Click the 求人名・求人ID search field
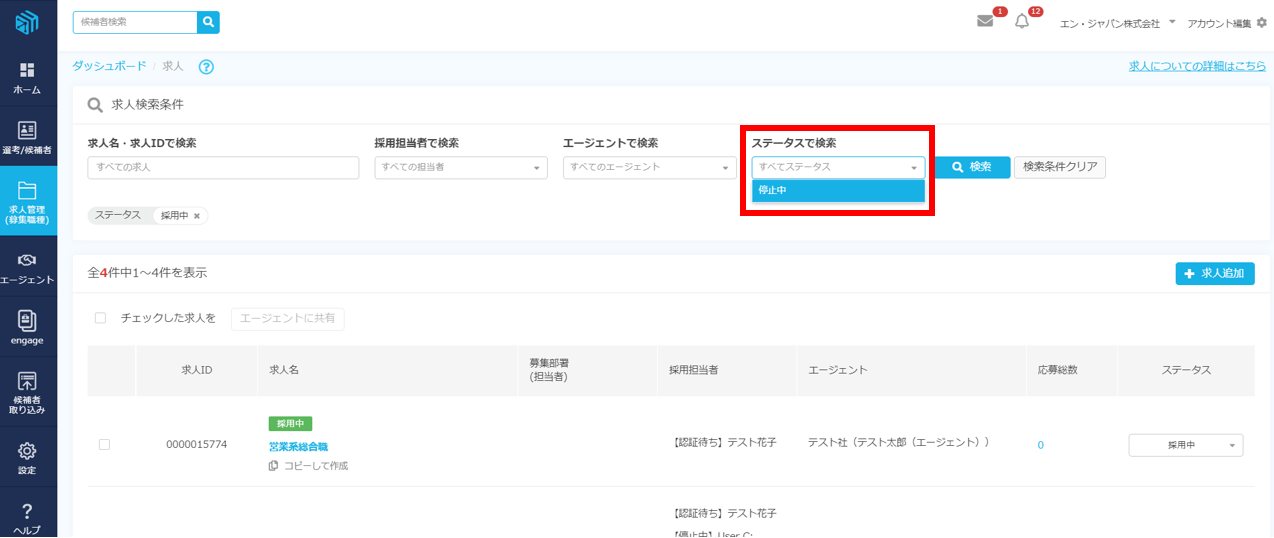The width and height of the screenshot is (1274, 538). click(223, 167)
